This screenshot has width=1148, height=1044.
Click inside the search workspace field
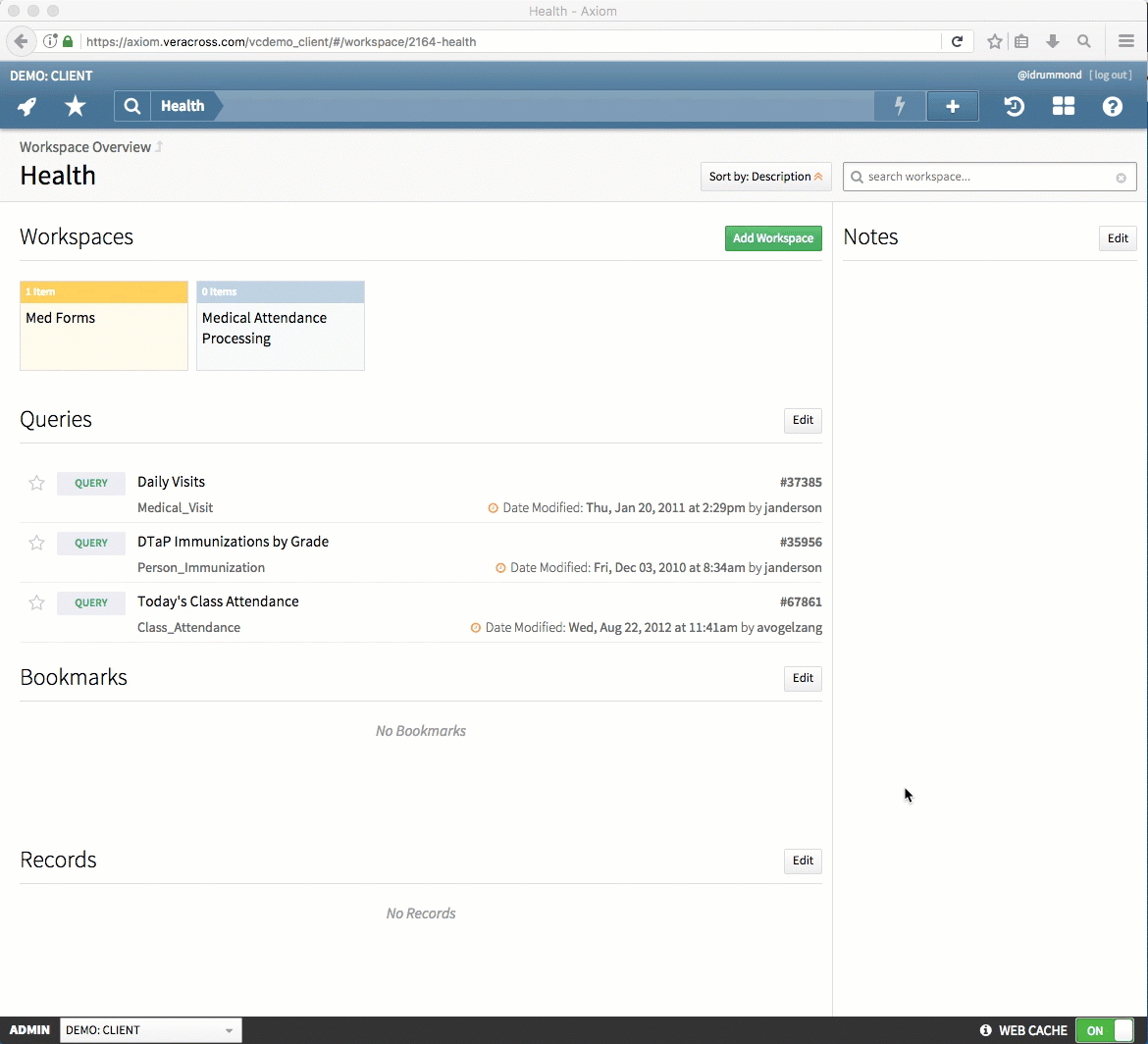pyautogui.click(x=989, y=177)
